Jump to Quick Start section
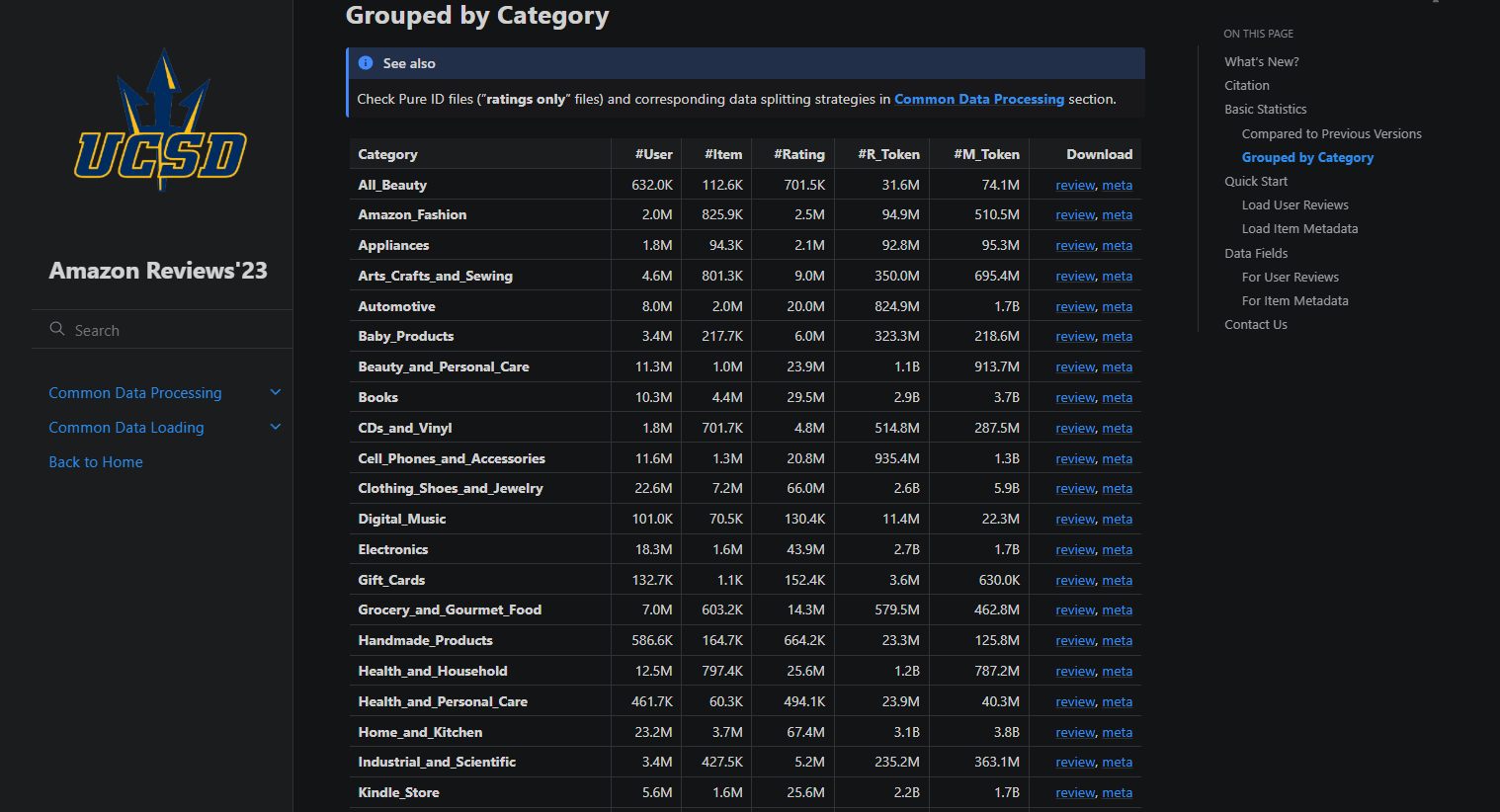 click(1256, 182)
